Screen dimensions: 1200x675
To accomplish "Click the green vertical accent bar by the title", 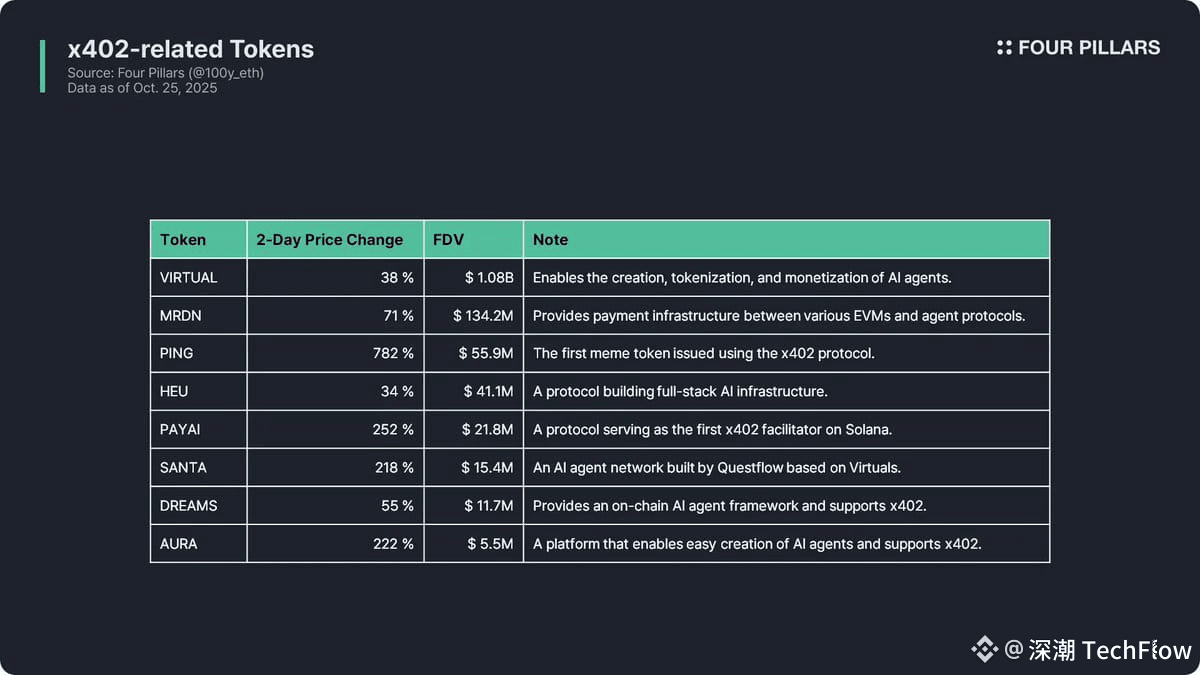I will pyautogui.click(x=42, y=66).
